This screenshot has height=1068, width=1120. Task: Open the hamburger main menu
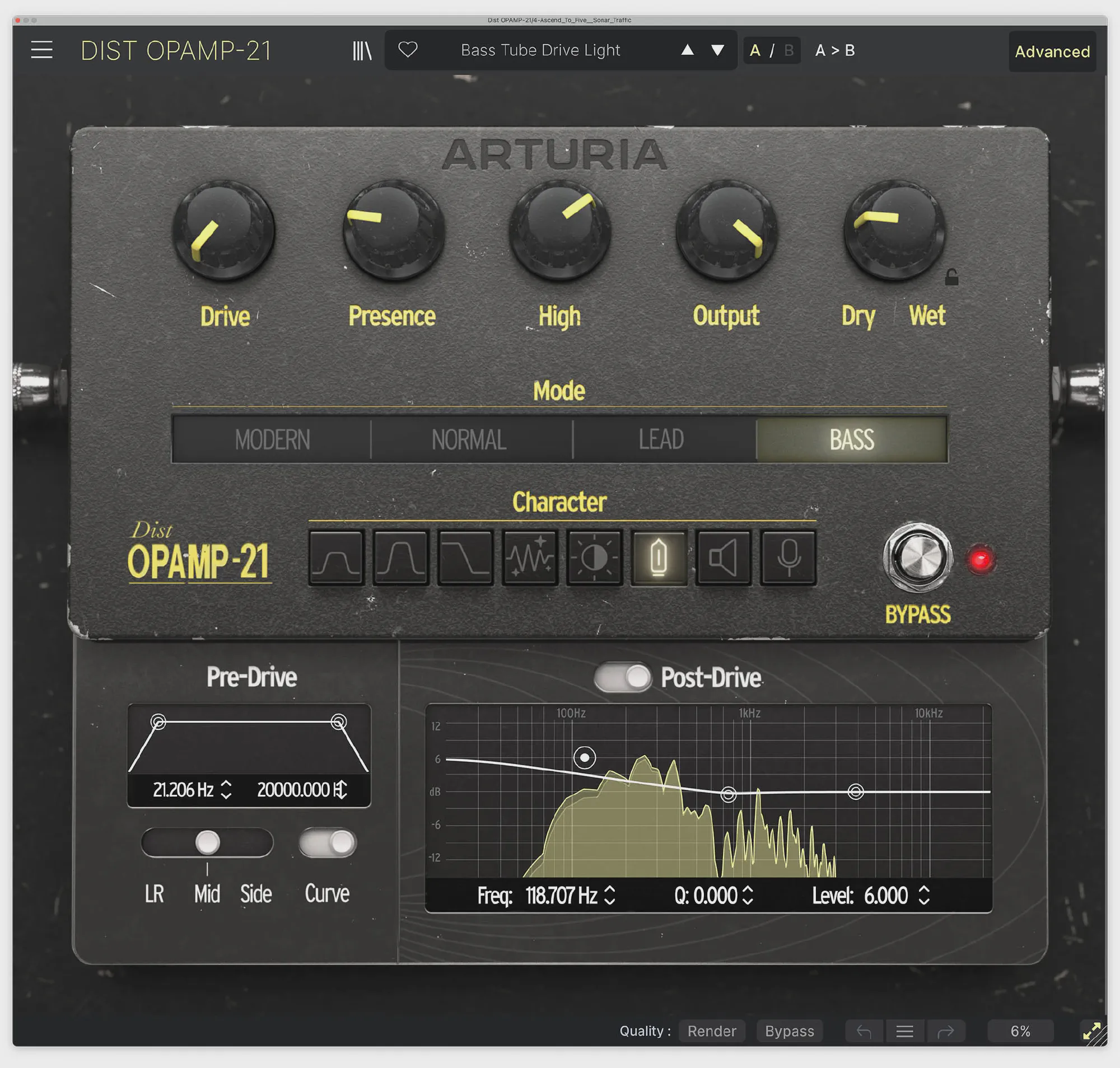tap(41, 50)
